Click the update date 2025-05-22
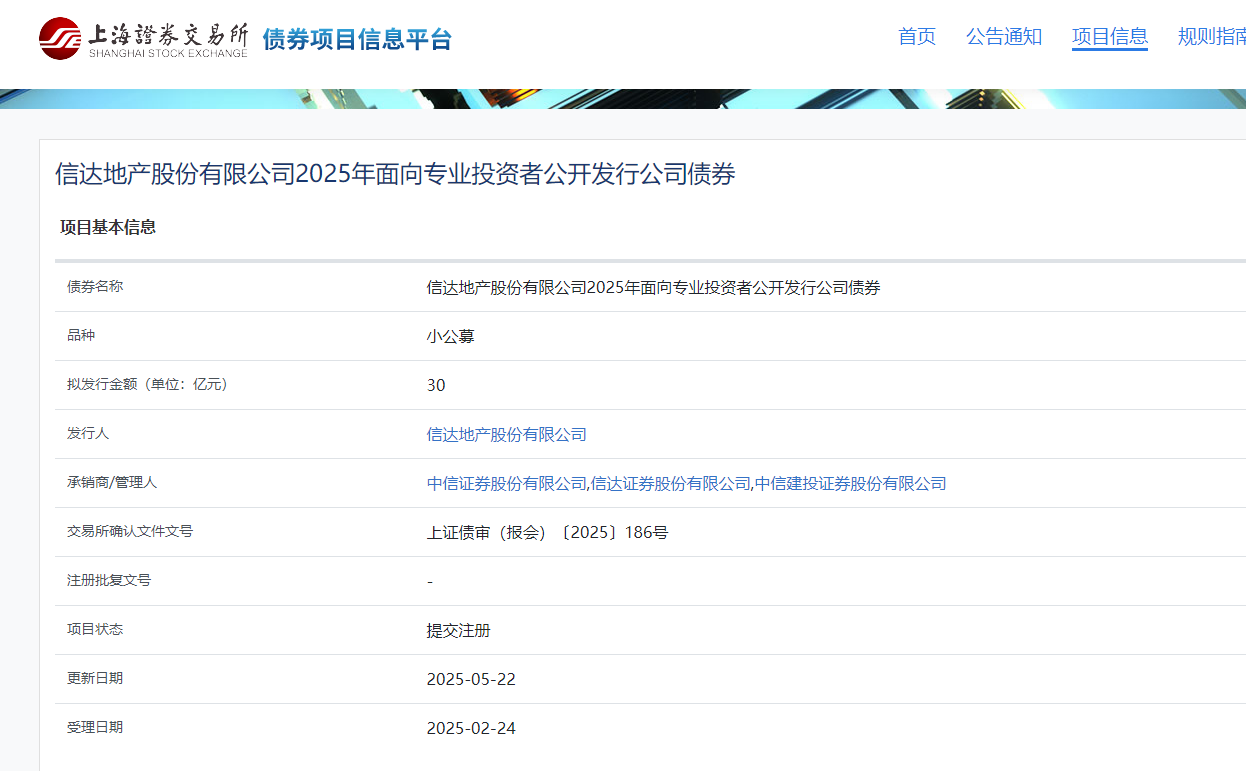The image size is (1246, 771). pyautogui.click(x=471, y=679)
